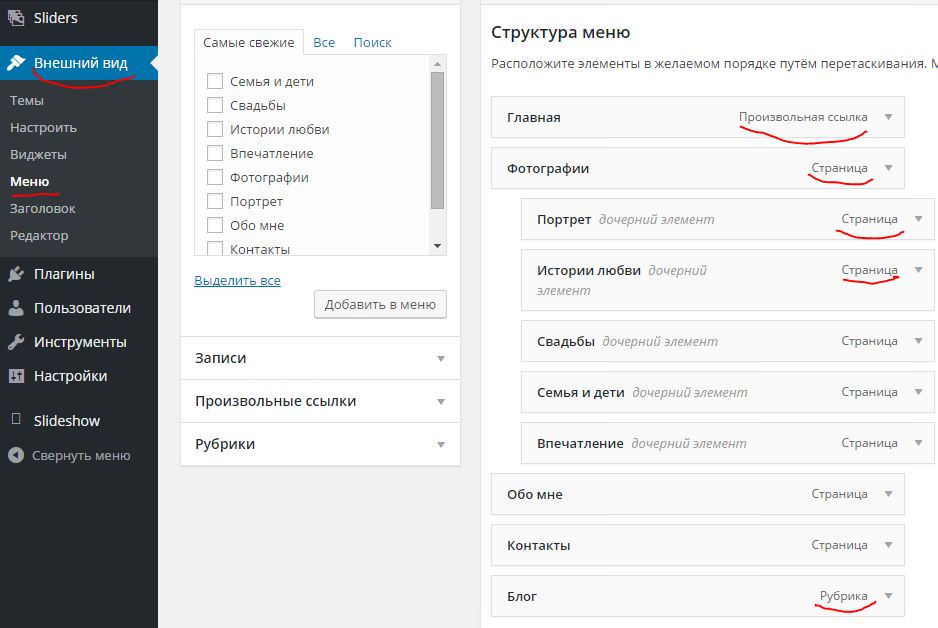Switch to the Все tab
The height and width of the screenshot is (628, 938).
(x=324, y=42)
